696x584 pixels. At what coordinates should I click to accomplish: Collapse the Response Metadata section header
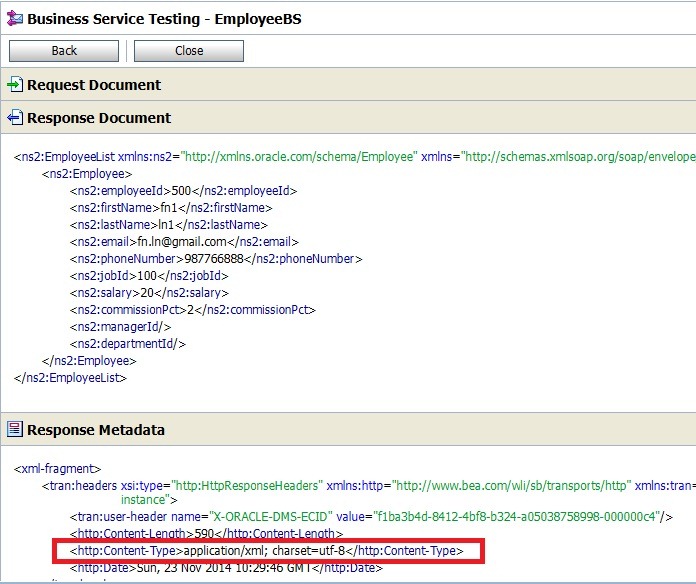pyautogui.click(x=96, y=430)
